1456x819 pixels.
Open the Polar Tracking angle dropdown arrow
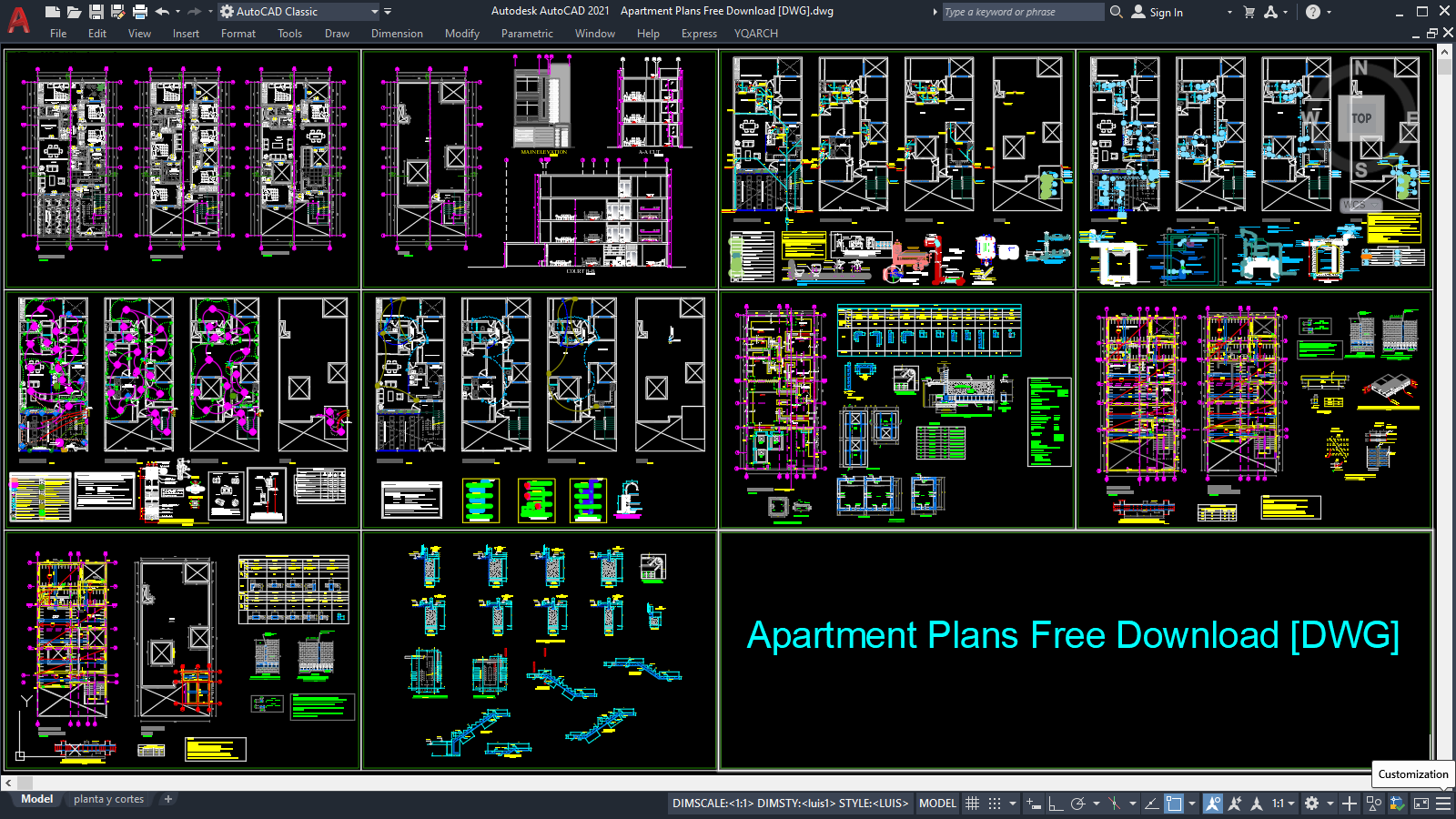click(x=1096, y=804)
